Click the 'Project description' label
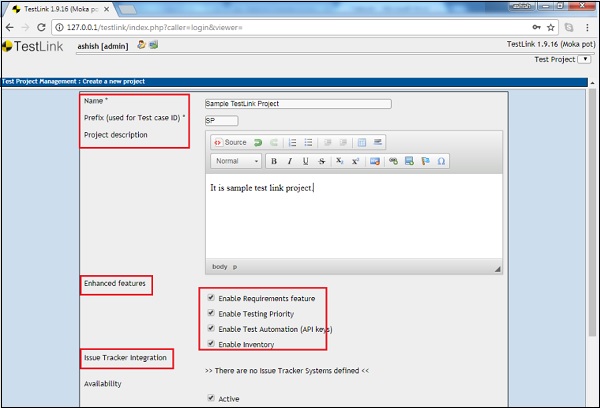600x408 pixels. tap(116, 135)
